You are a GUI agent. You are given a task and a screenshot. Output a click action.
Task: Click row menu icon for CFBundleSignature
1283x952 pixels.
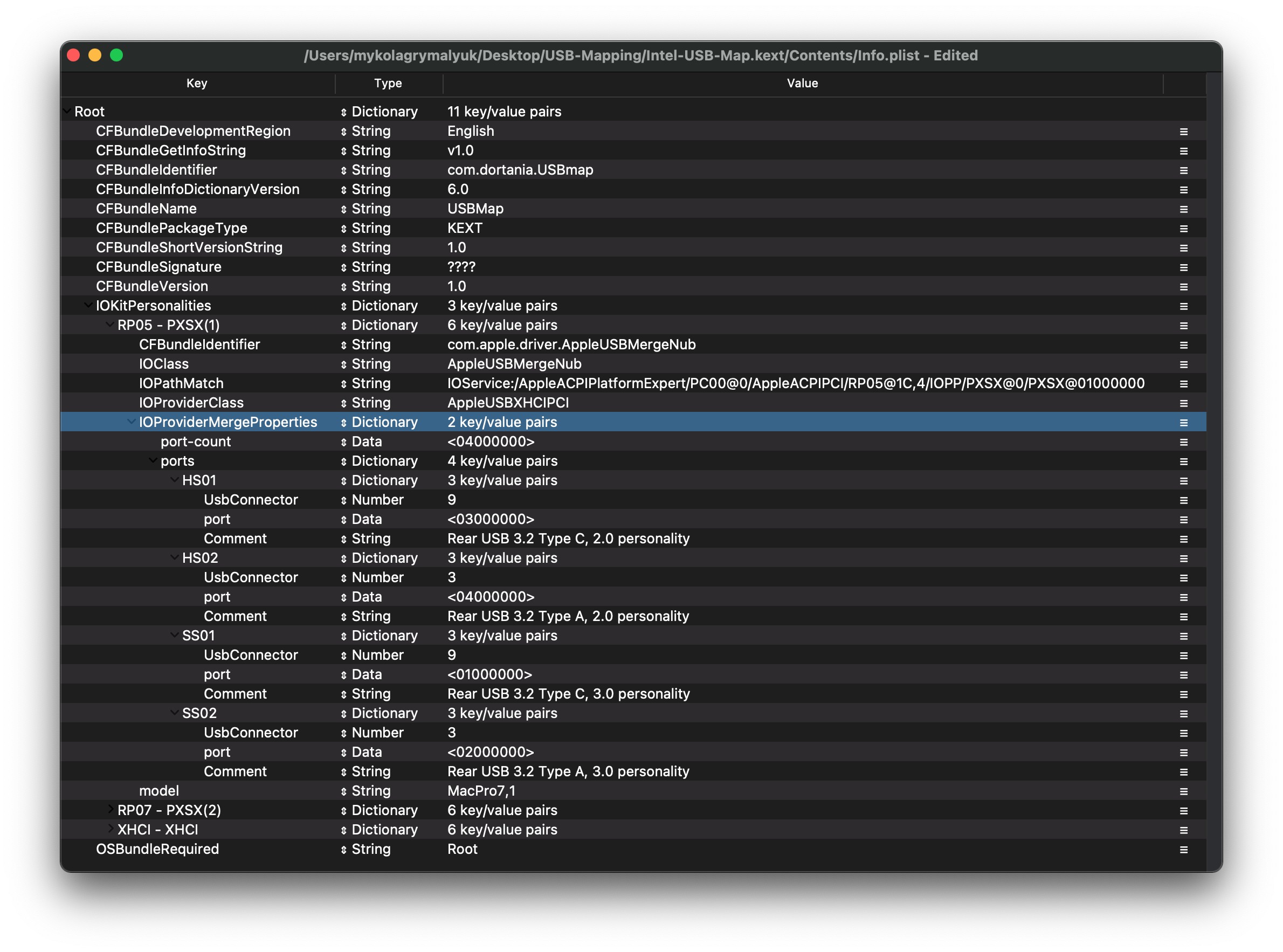[1183, 267]
